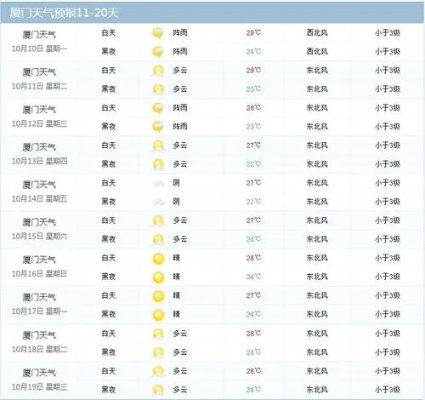Click the 阴 cloud icon for 10月14日 黑夜
The image size is (425, 400).
(x=158, y=202)
